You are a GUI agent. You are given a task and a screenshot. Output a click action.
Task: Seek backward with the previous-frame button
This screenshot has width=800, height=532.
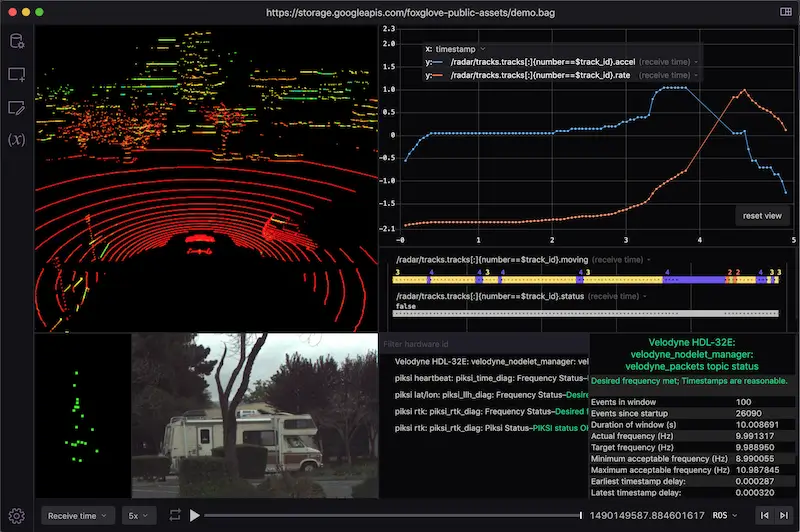point(764,516)
